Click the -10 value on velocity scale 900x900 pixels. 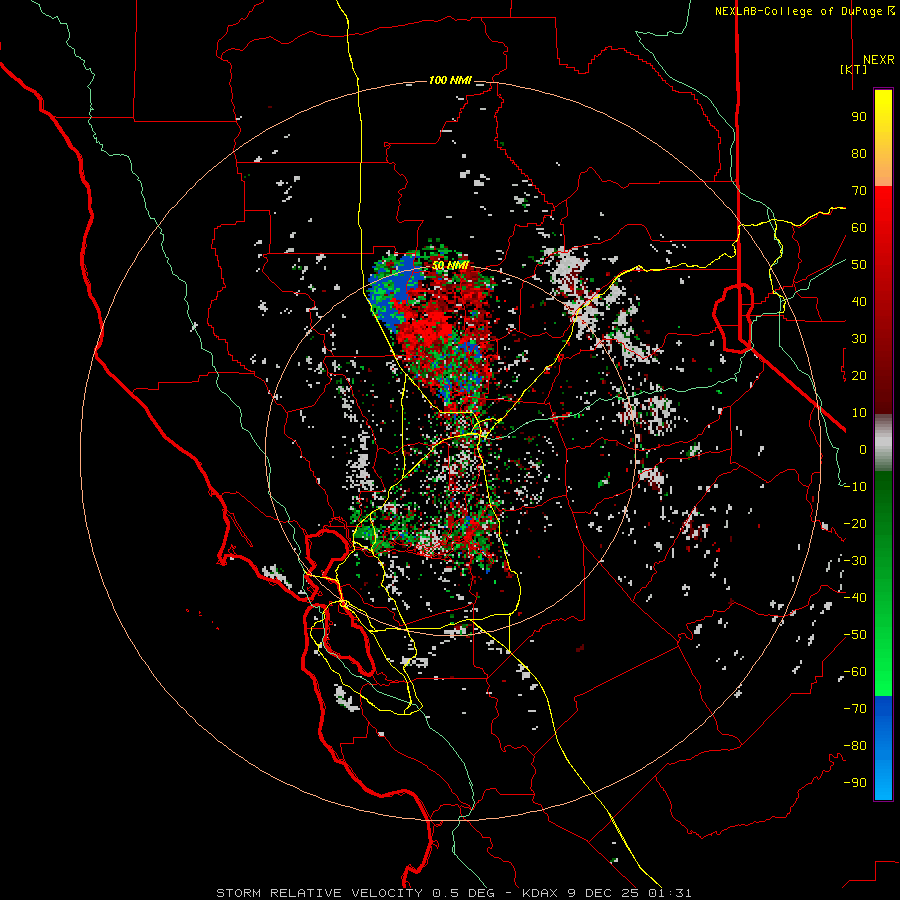[855, 487]
